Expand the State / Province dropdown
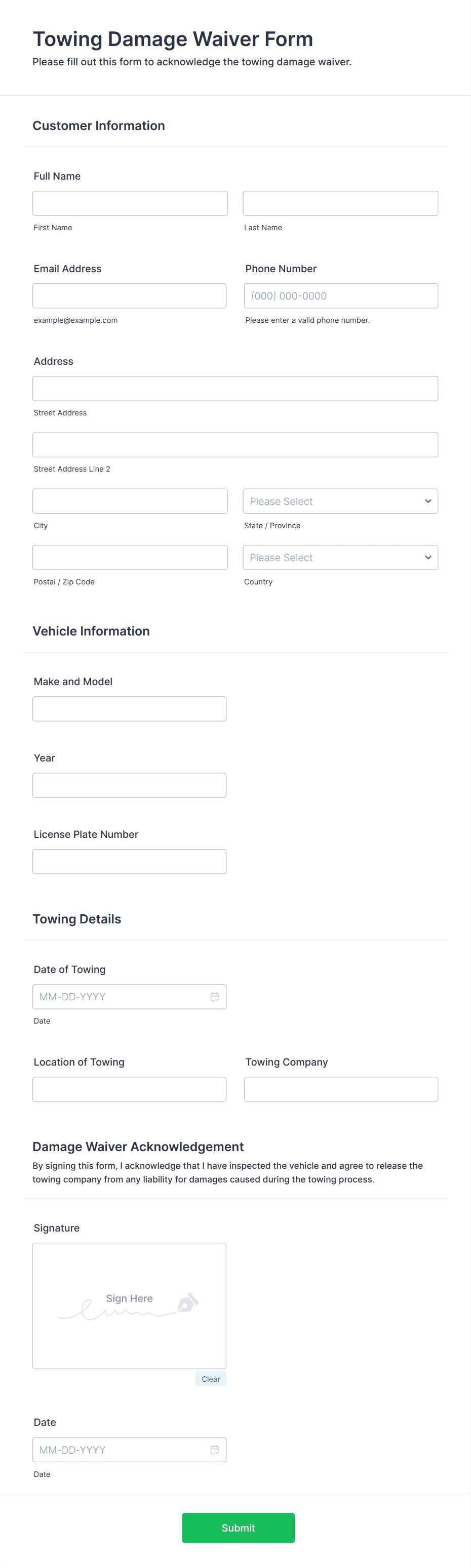This screenshot has width=471, height=1568. tap(340, 501)
